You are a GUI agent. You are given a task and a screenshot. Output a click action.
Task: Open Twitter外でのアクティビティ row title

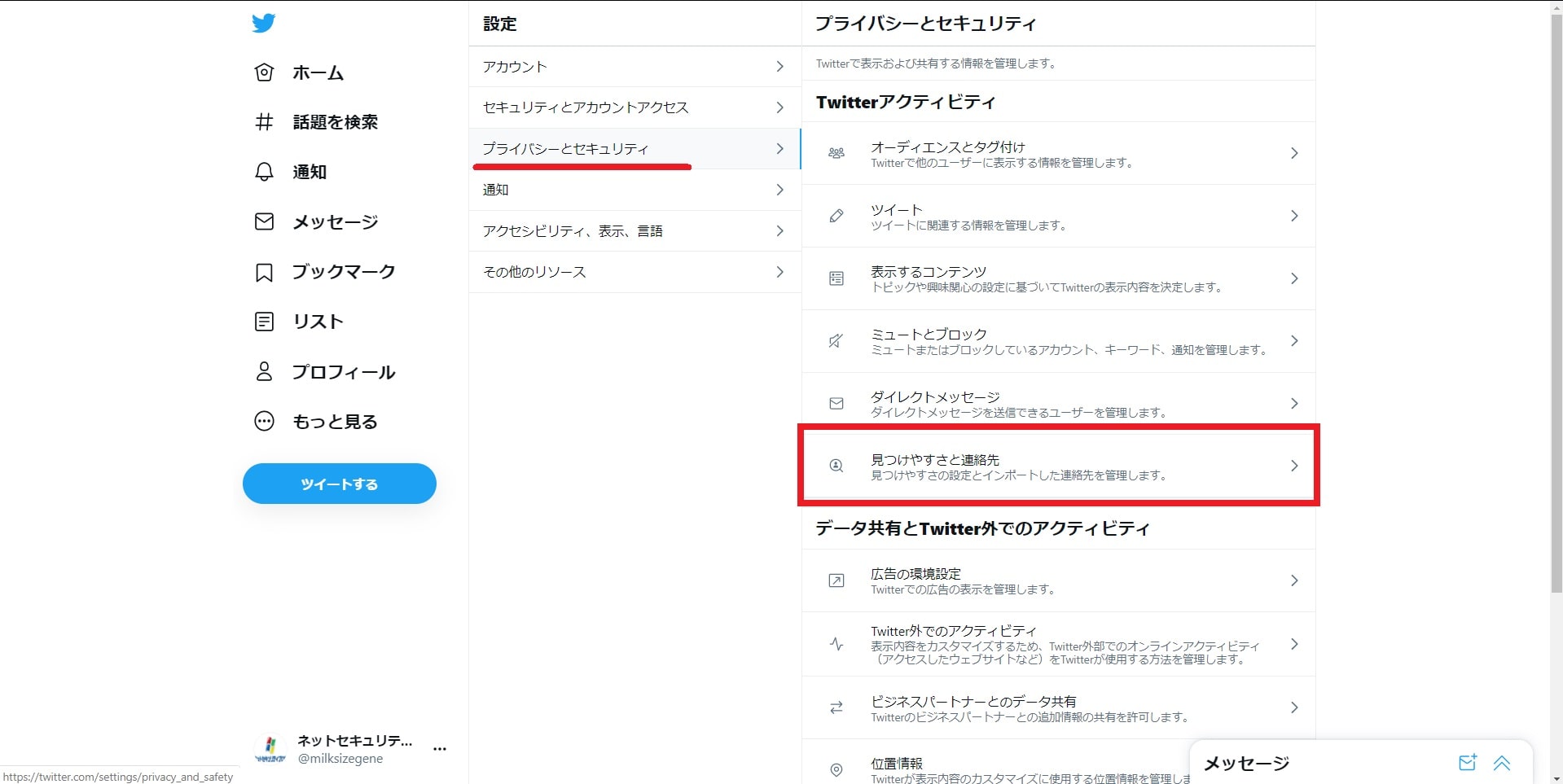click(954, 631)
